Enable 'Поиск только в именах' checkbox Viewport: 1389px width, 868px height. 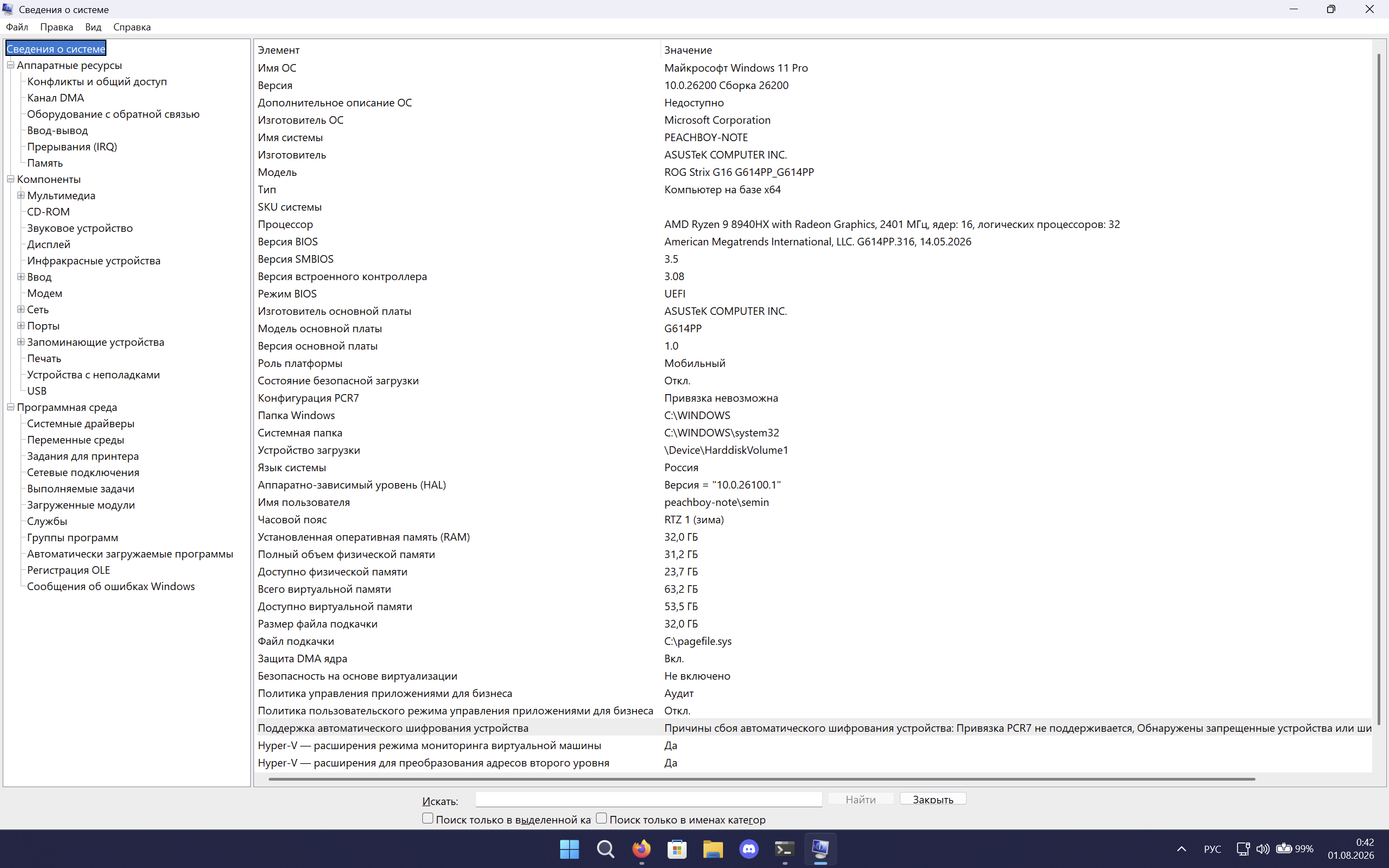pyautogui.click(x=601, y=818)
